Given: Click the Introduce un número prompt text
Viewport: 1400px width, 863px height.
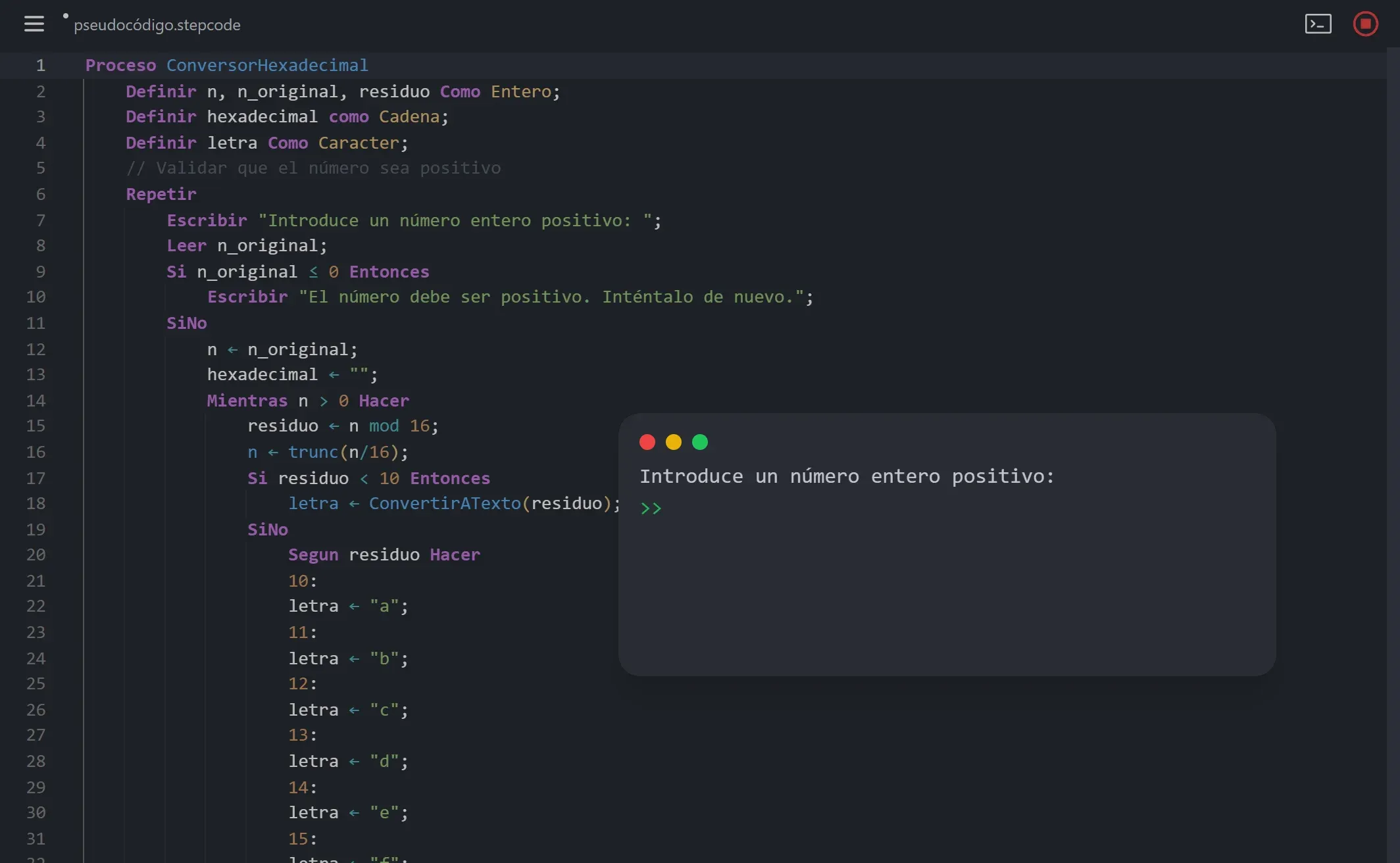Looking at the screenshot, I should (847, 476).
